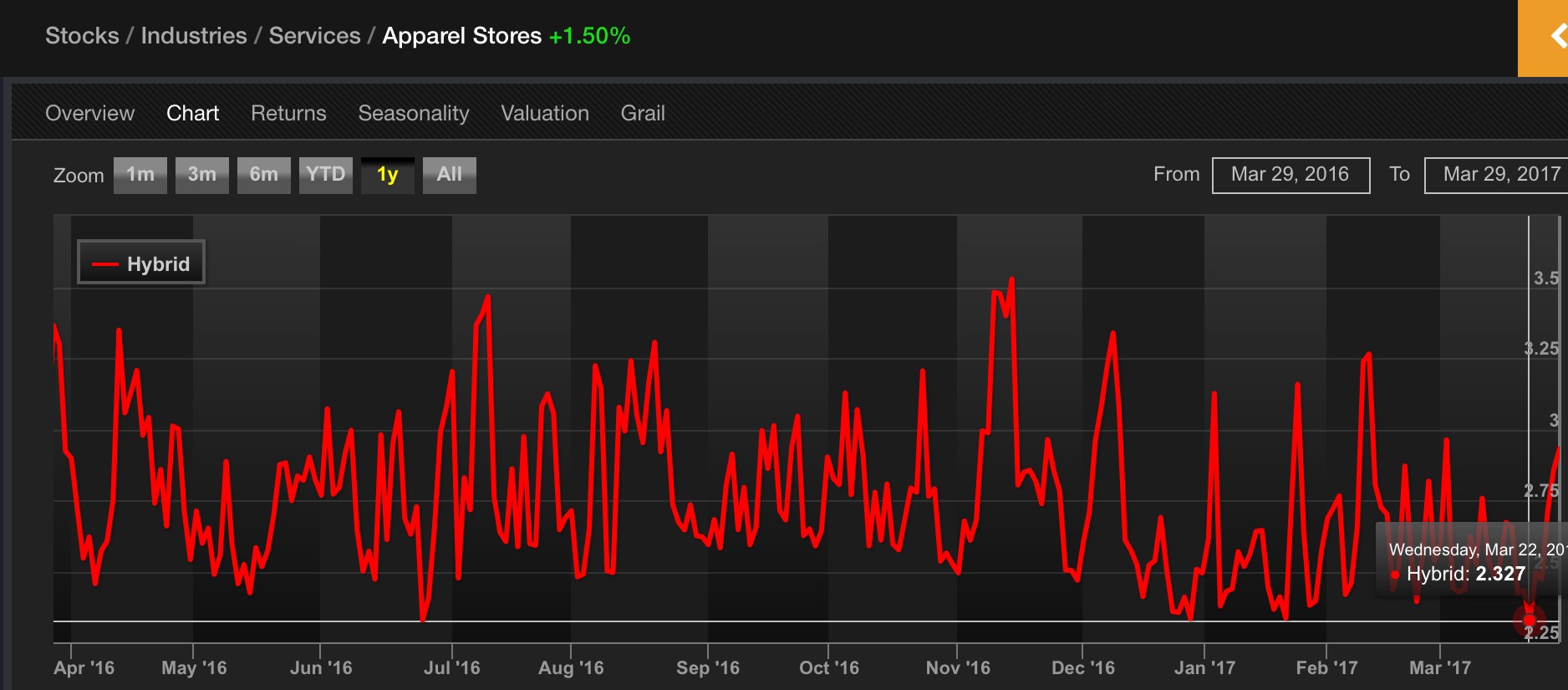Go to the Valuation tab
The image size is (1568, 690).
point(545,113)
